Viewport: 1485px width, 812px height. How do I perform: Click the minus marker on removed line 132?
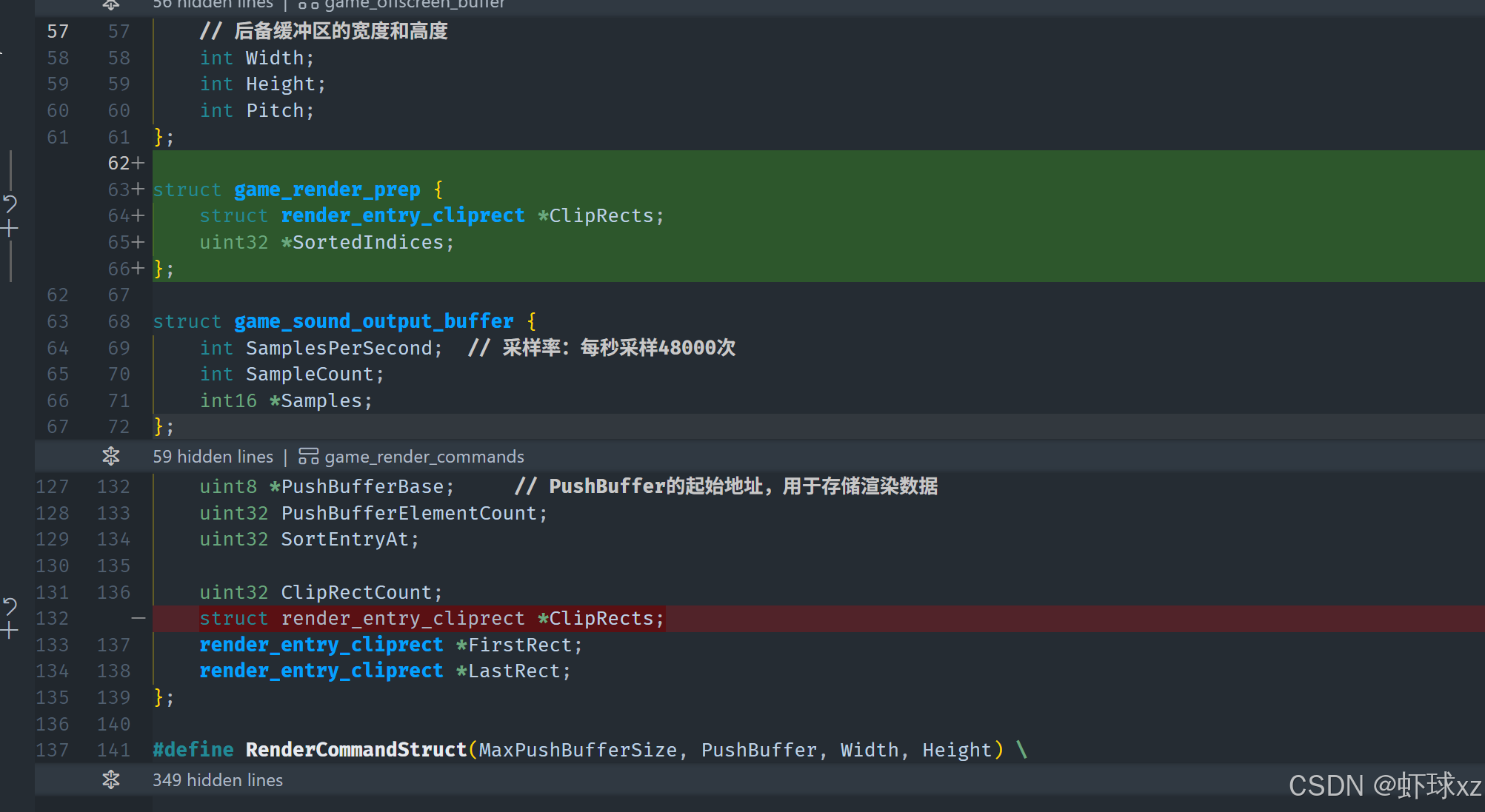(x=138, y=618)
